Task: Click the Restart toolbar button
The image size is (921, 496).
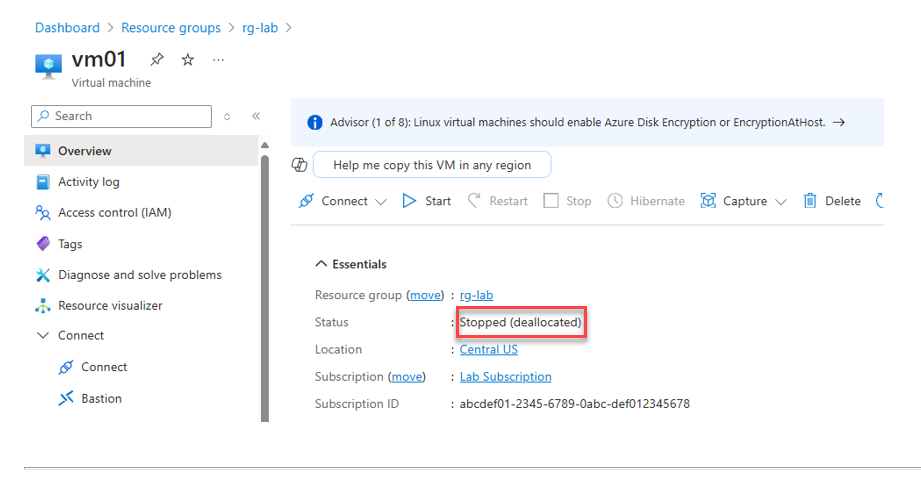Action: [498, 201]
